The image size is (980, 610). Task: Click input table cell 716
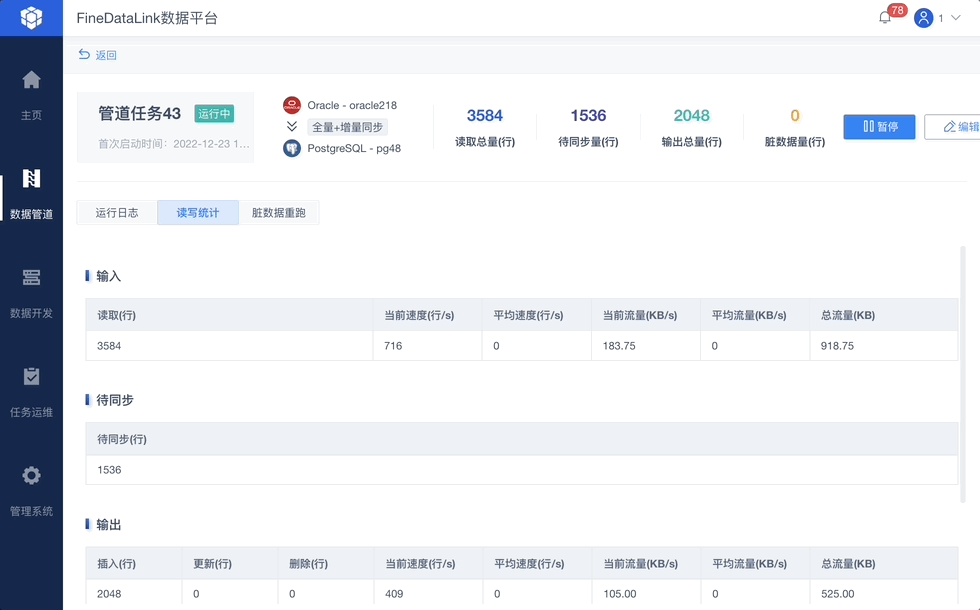[428, 346]
